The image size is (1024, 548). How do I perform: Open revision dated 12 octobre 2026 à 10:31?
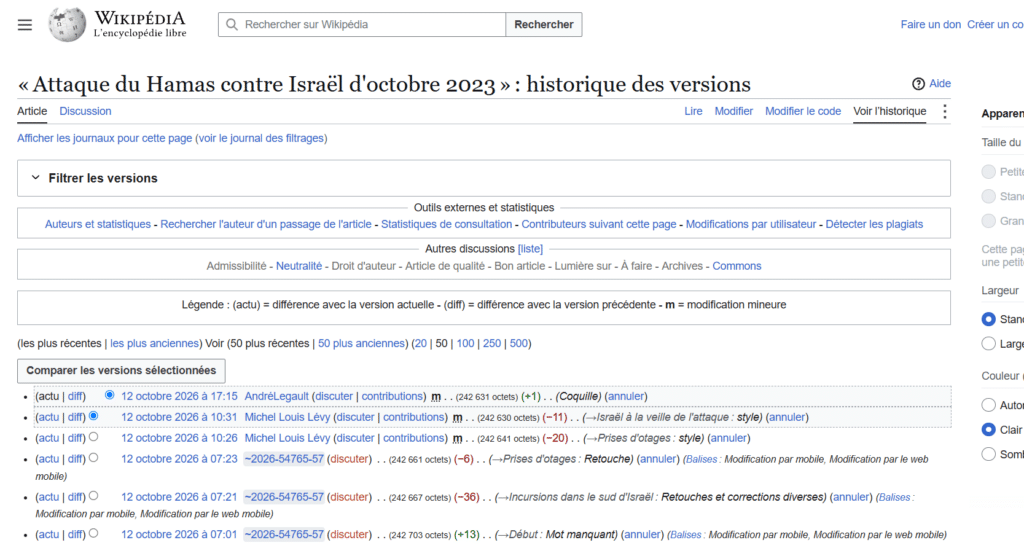pyautogui.click(x=179, y=417)
